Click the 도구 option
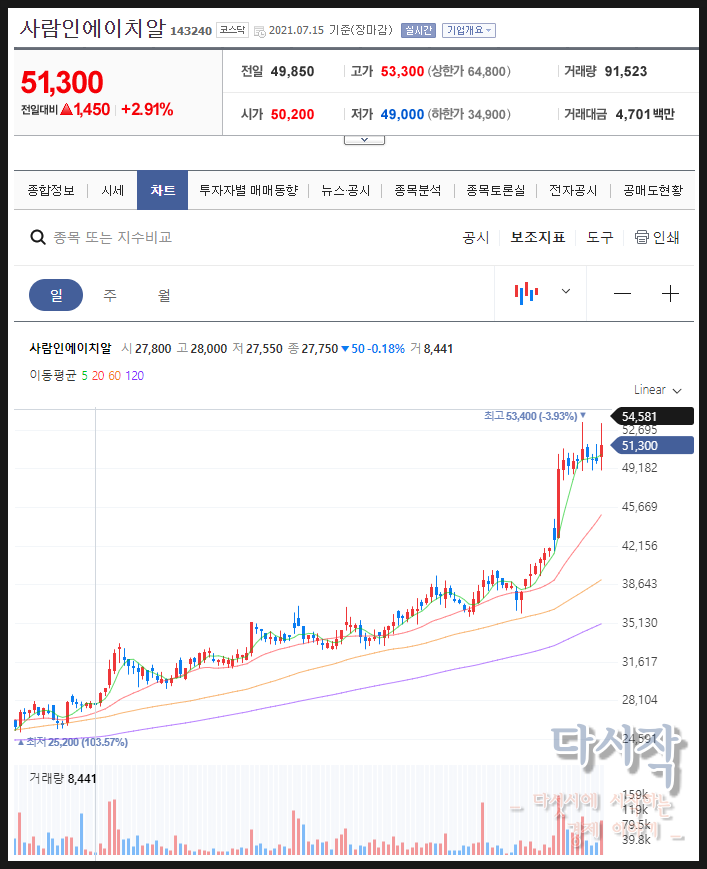The image size is (707, 869). (600, 238)
